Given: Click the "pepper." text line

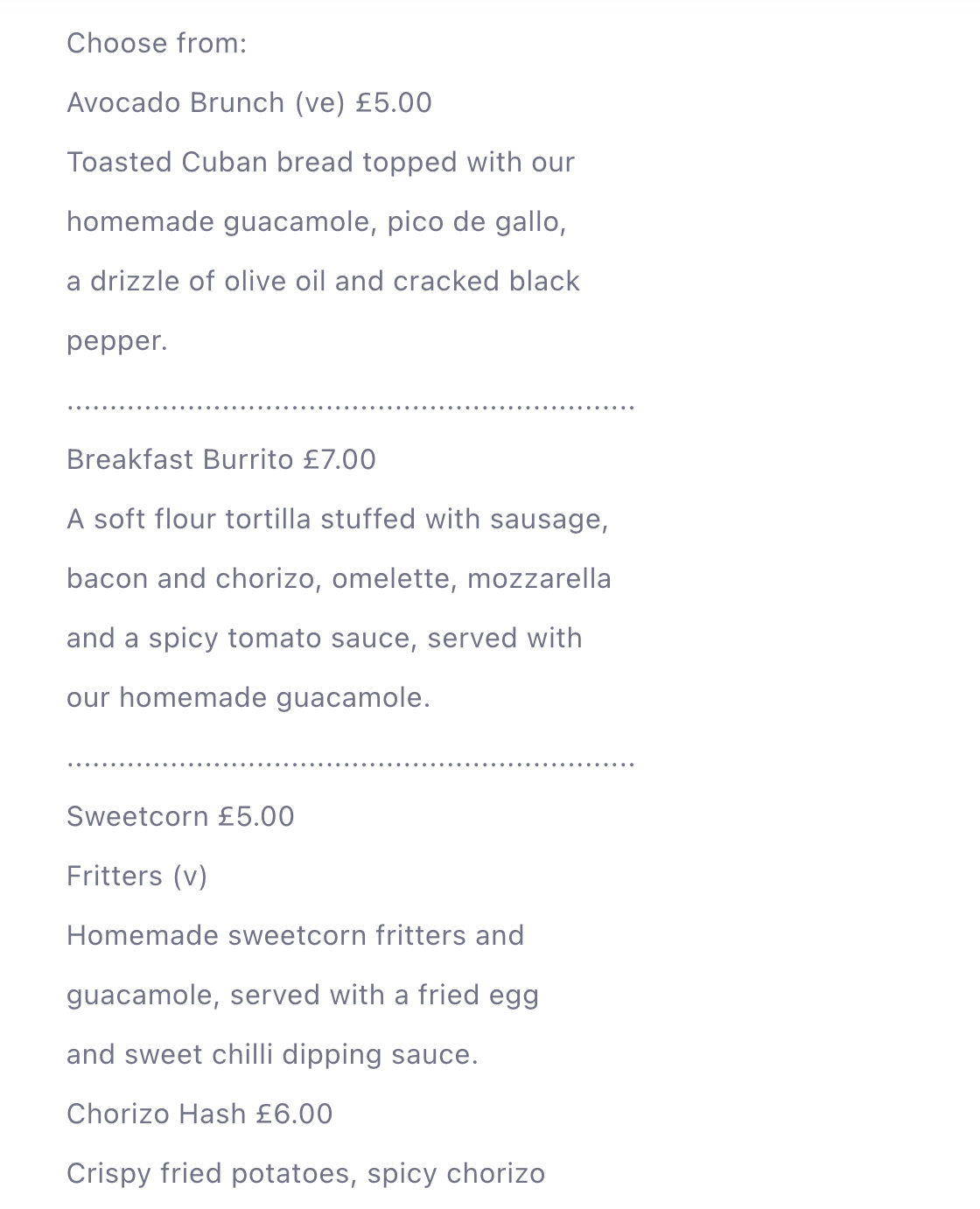Looking at the screenshot, I should [117, 341].
